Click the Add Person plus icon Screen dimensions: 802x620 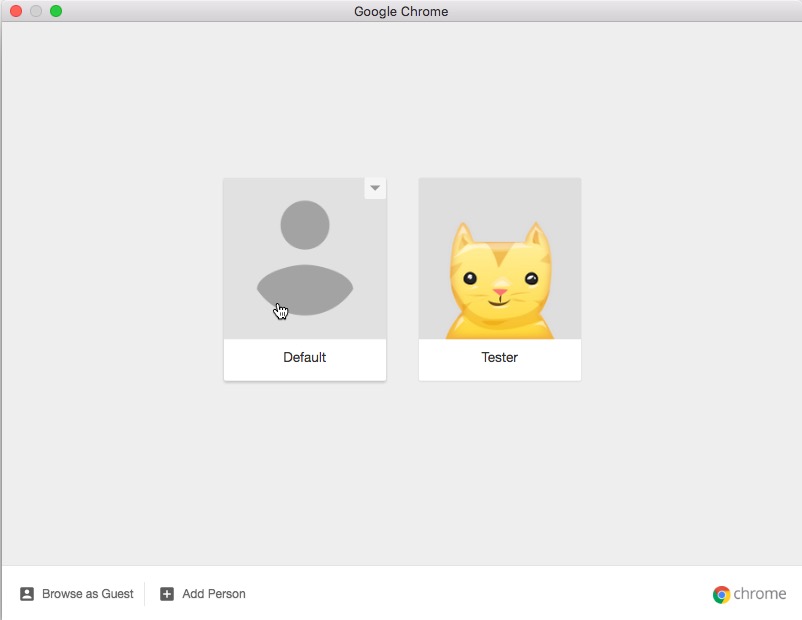pos(167,594)
